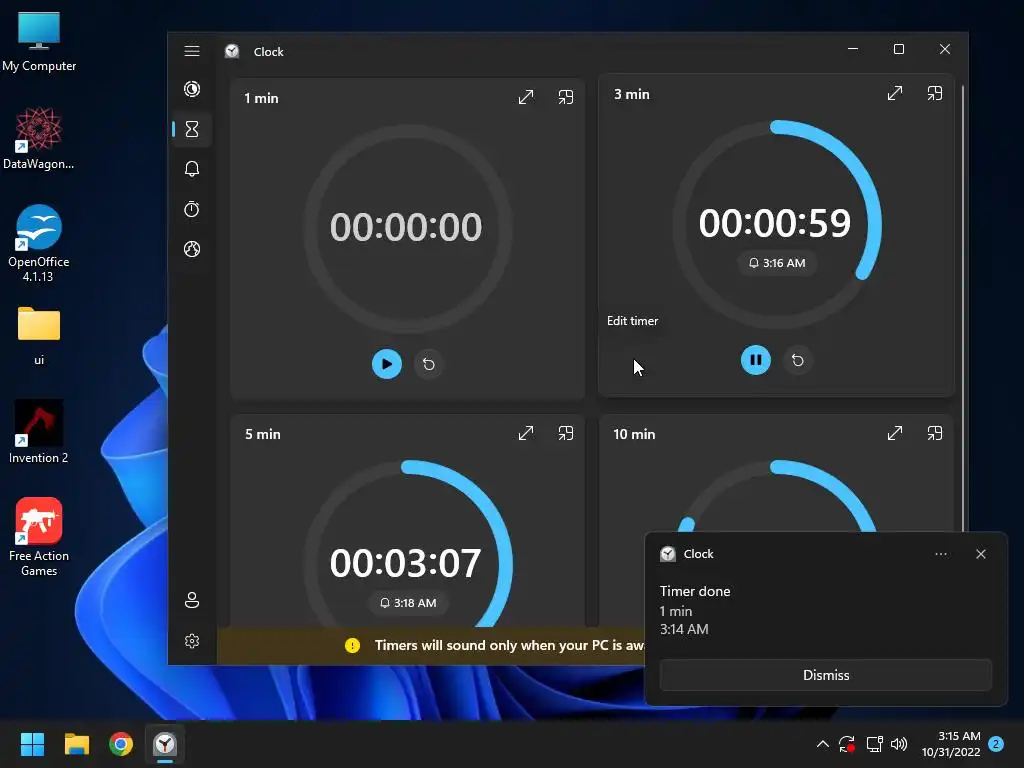Click the Clock window vertical scrollbar
Image resolution: width=1024 pixels, height=768 pixels.
tap(963, 307)
